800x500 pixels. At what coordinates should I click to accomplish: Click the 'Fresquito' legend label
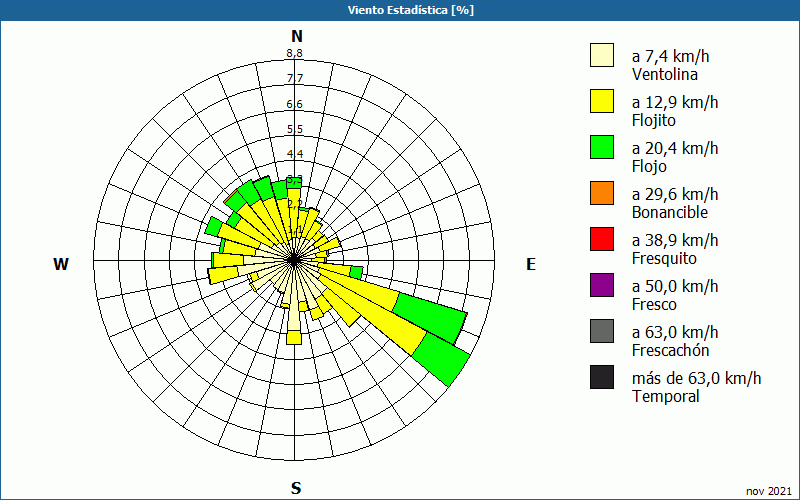pos(664,259)
